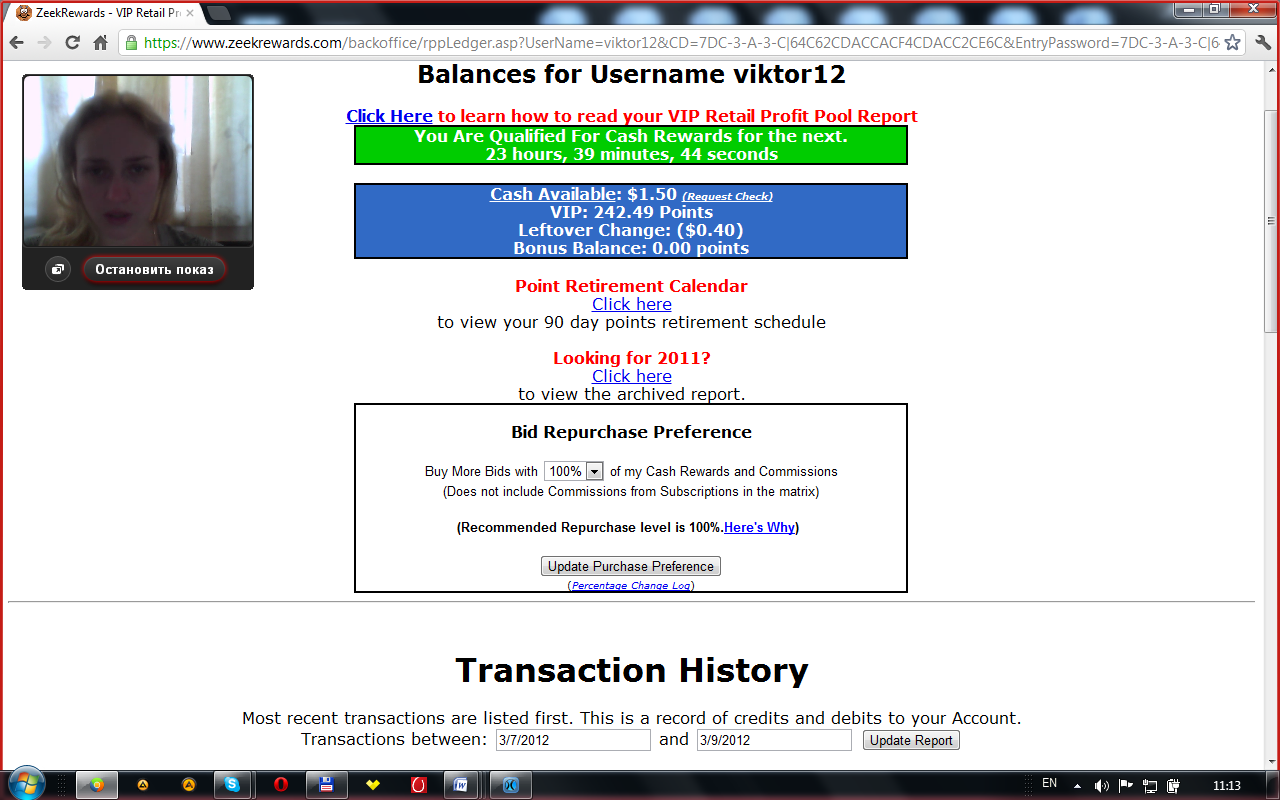
Task: Open the Action Center flag icon
Action: (x=1126, y=785)
